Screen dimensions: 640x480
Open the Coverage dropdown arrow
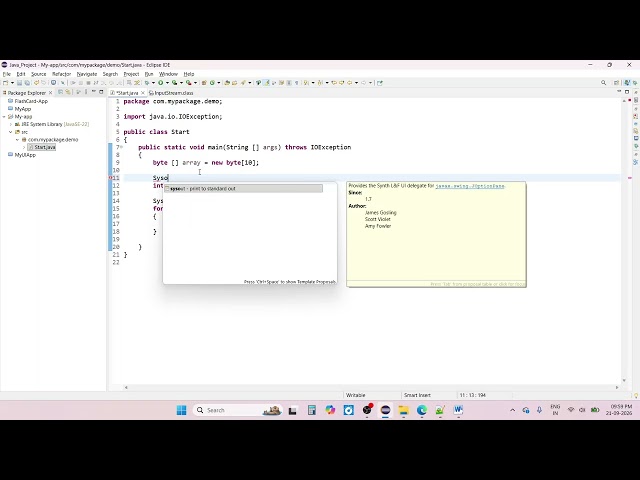click(x=181, y=83)
